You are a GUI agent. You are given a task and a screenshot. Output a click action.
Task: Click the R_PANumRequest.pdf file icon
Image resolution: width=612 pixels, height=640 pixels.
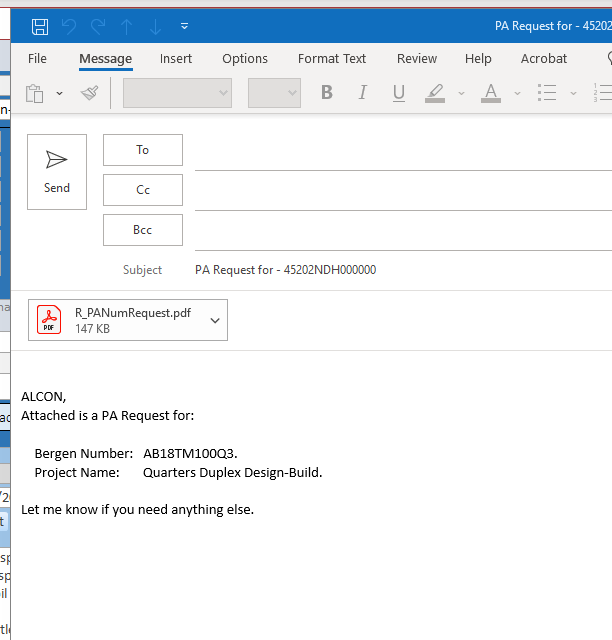[49, 320]
